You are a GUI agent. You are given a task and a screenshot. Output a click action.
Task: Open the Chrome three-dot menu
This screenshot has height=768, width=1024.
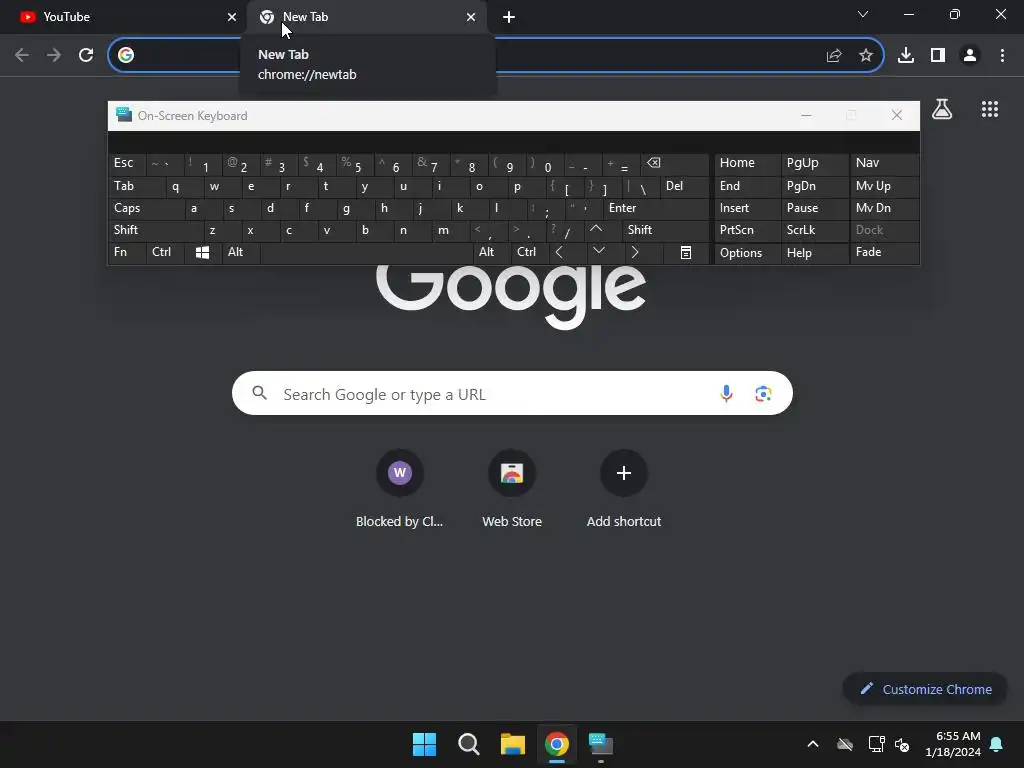point(1002,56)
